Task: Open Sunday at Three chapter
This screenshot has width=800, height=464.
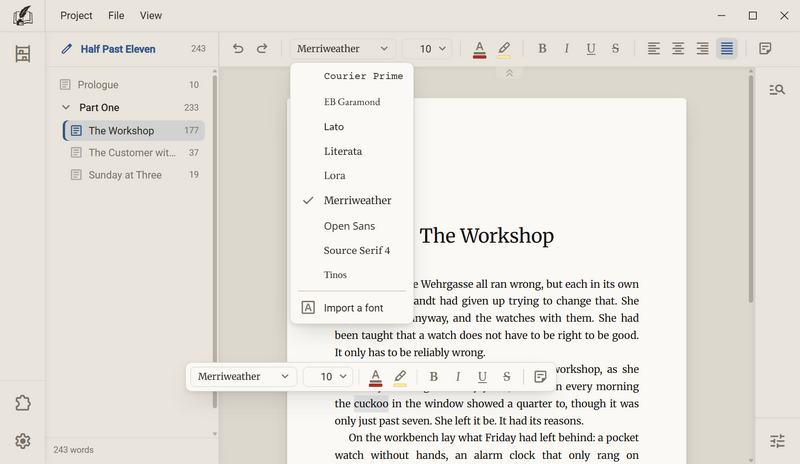Action: pos(134,175)
